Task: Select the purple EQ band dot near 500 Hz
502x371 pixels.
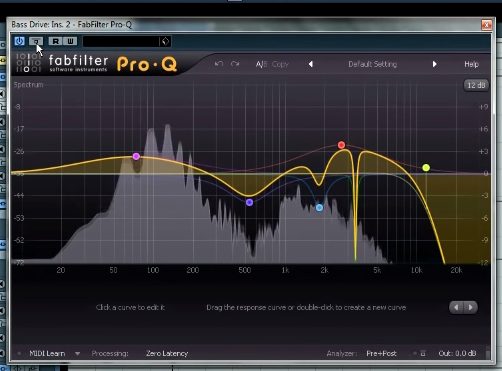Action: tap(249, 202)
